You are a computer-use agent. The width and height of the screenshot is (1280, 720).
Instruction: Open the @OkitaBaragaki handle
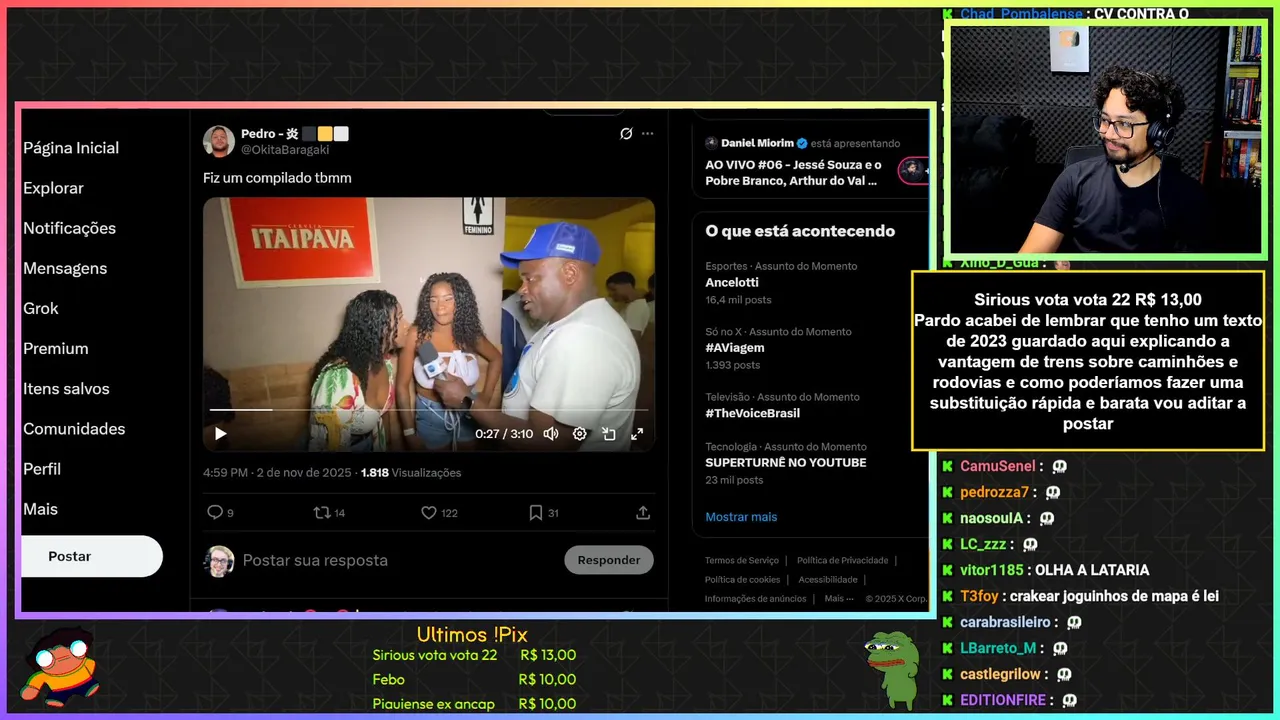[285, 150]
